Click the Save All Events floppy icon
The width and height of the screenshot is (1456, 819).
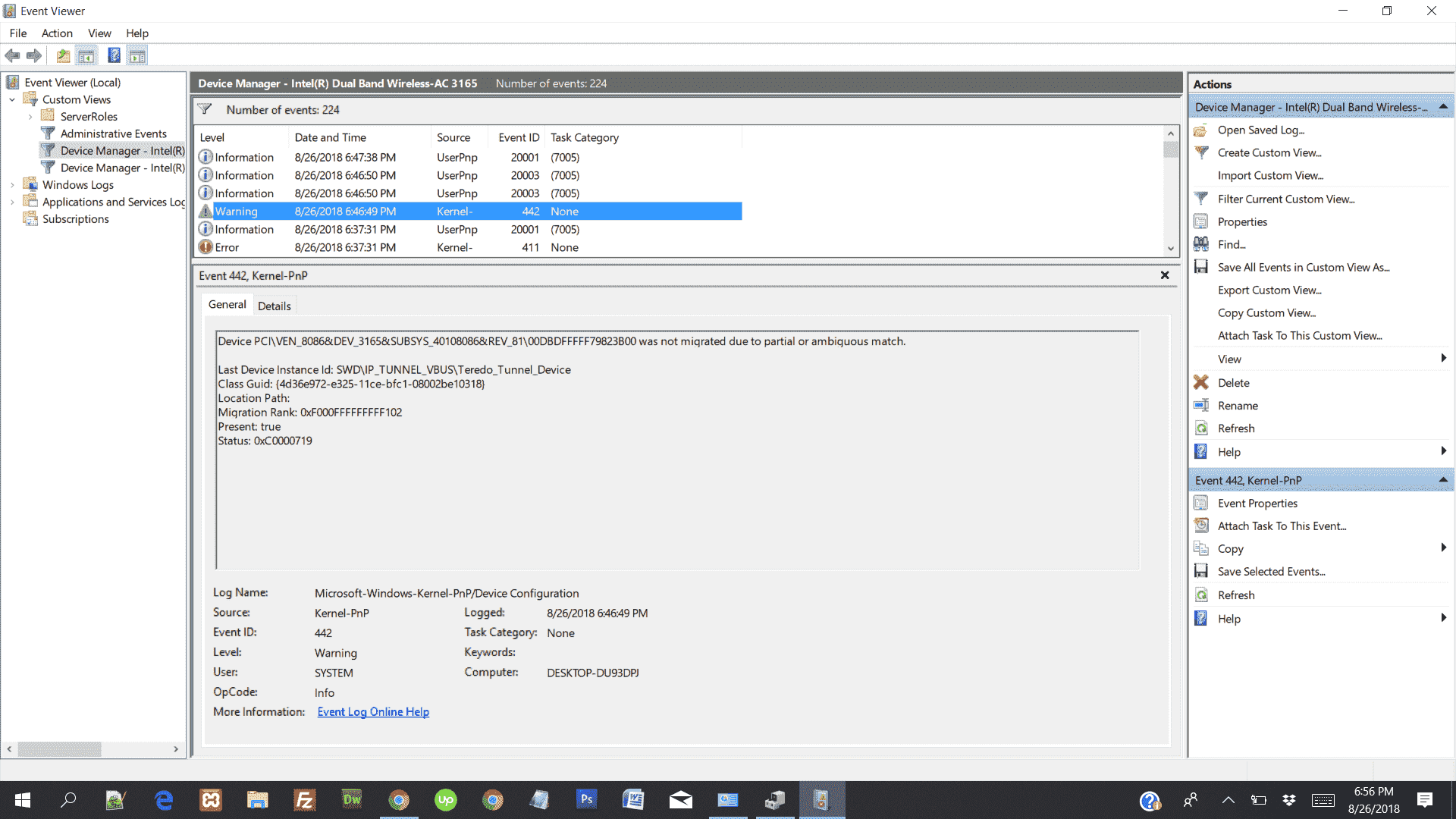coord(1201,267)
